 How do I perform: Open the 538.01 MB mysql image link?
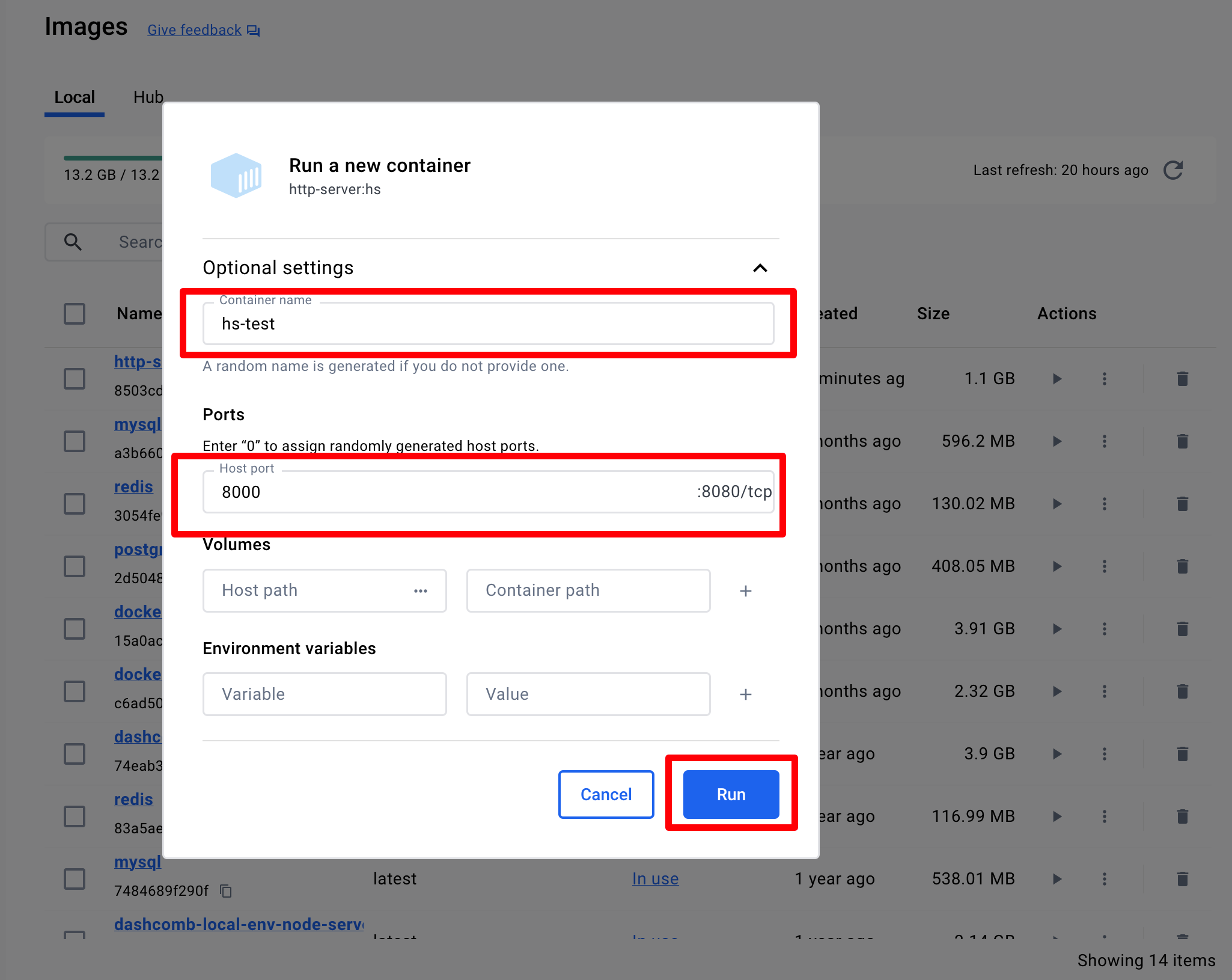(x=138, y=862)
